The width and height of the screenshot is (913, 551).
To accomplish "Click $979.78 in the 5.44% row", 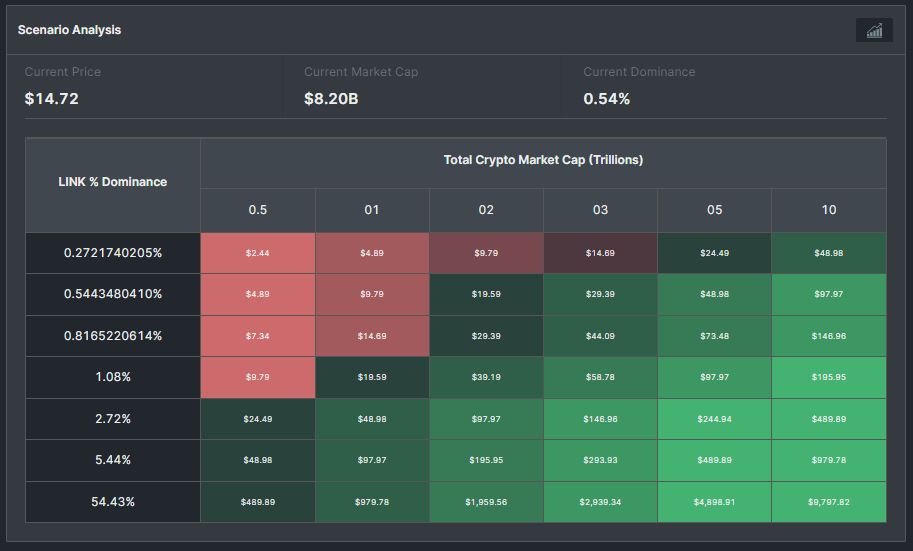I will click(829, 460).
